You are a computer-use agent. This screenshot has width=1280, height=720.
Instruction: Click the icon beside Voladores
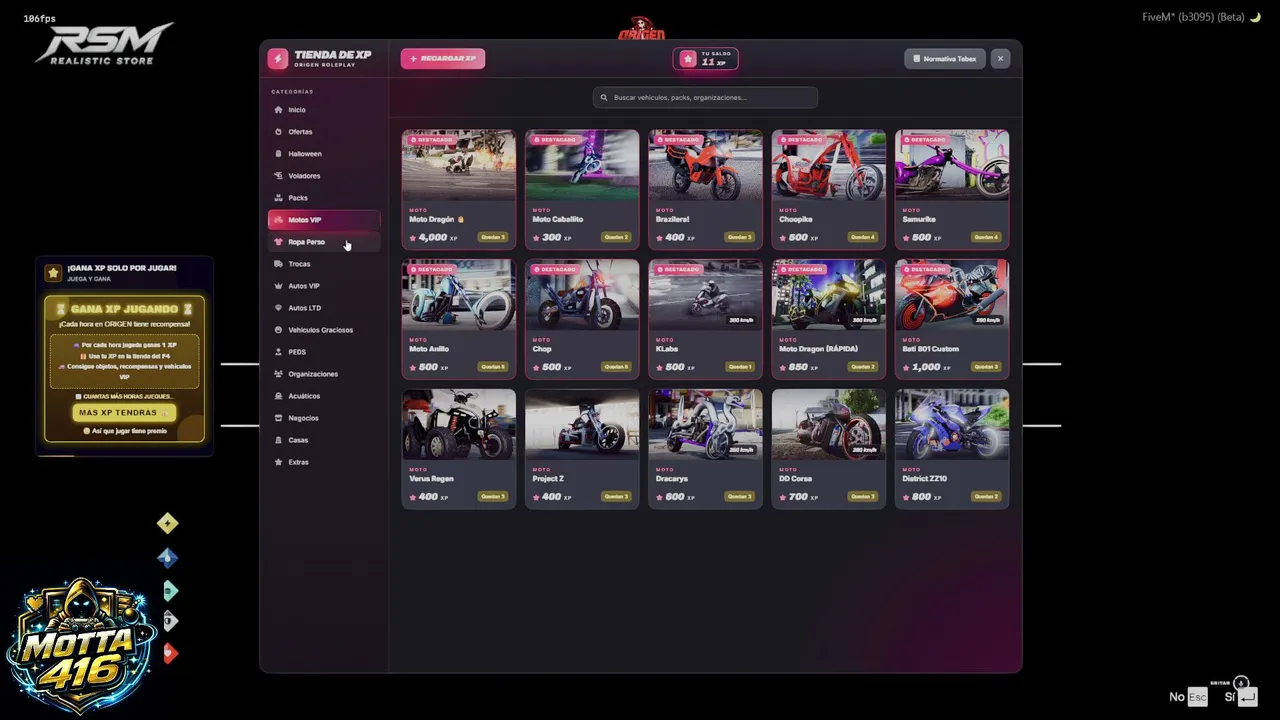[x=278, y=176]
